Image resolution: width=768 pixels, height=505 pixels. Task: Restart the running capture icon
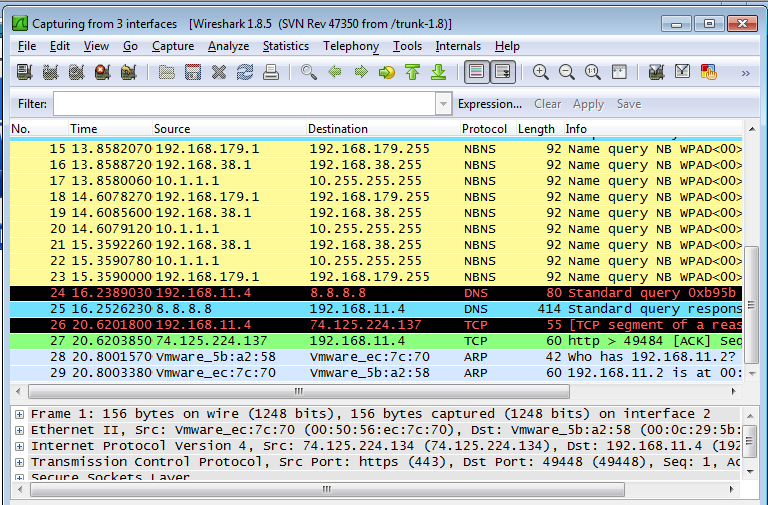point(128,72)
